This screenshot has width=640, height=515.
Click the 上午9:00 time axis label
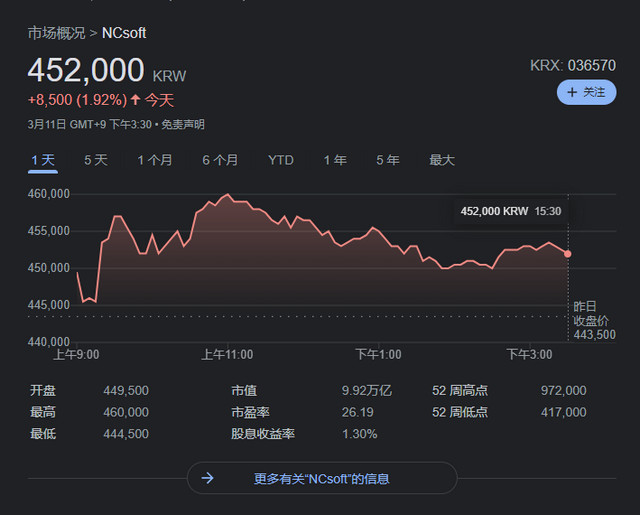tap(76, 355)
